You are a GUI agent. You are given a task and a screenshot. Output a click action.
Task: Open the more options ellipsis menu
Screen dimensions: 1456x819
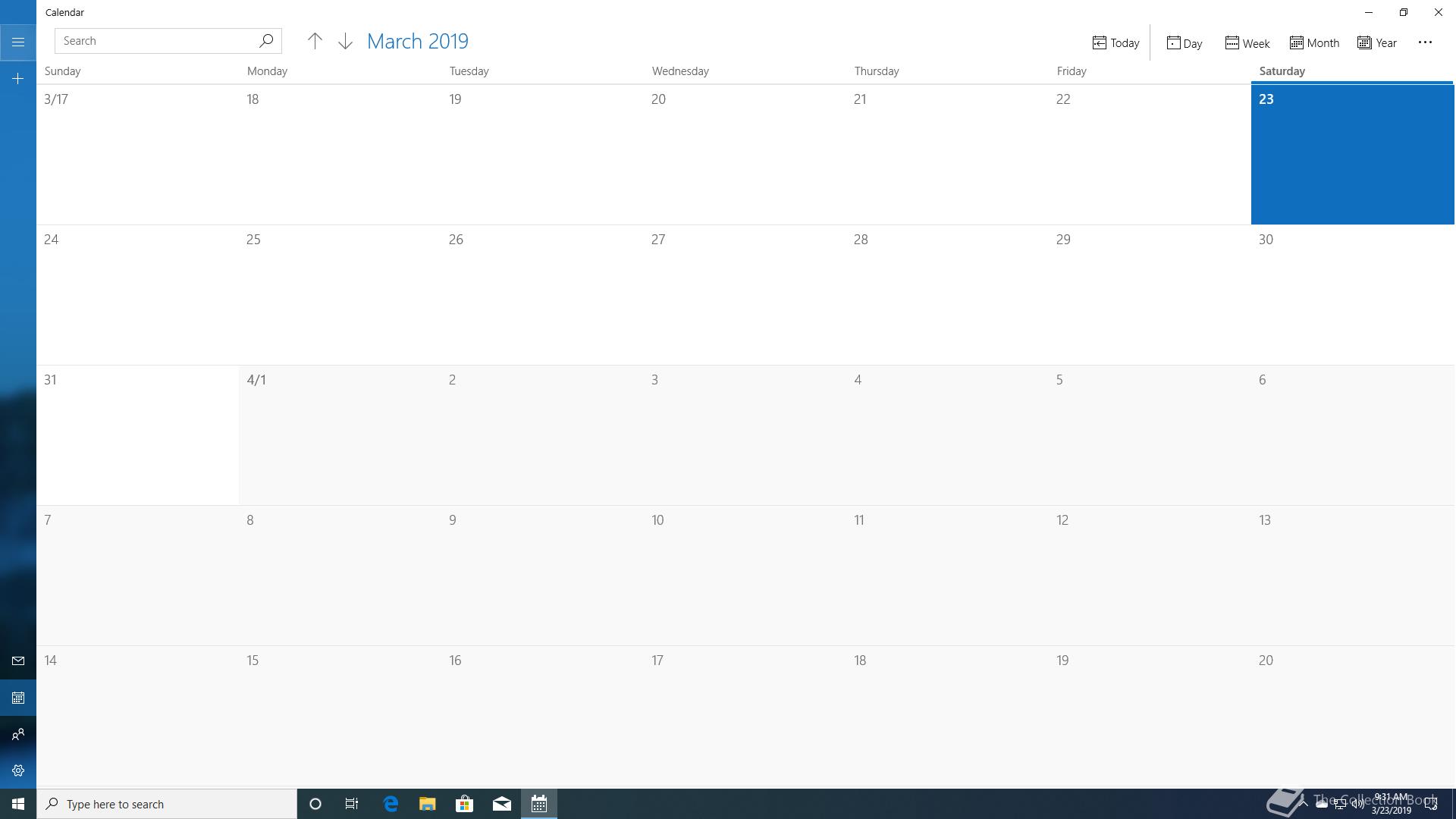click(1425, 42)
